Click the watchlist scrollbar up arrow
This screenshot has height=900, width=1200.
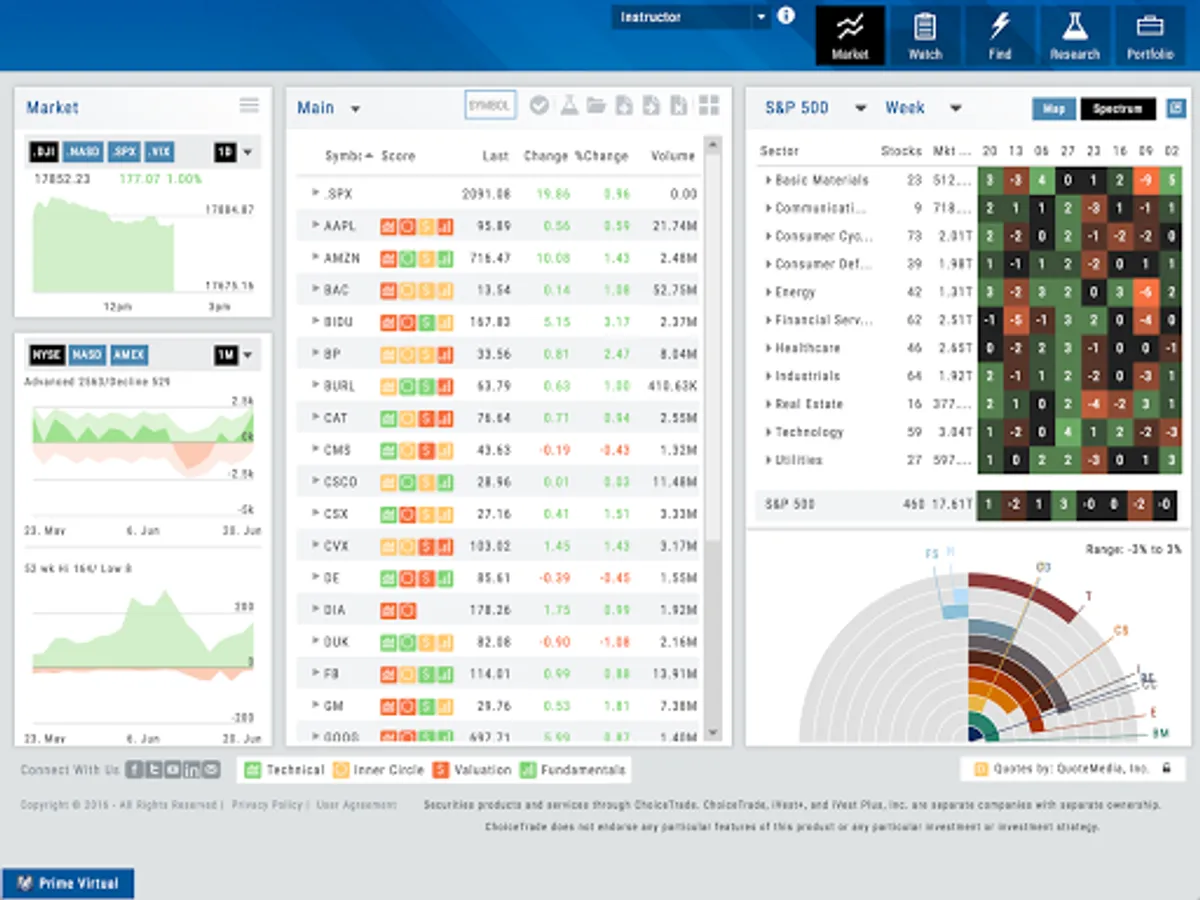pos(712,145)
